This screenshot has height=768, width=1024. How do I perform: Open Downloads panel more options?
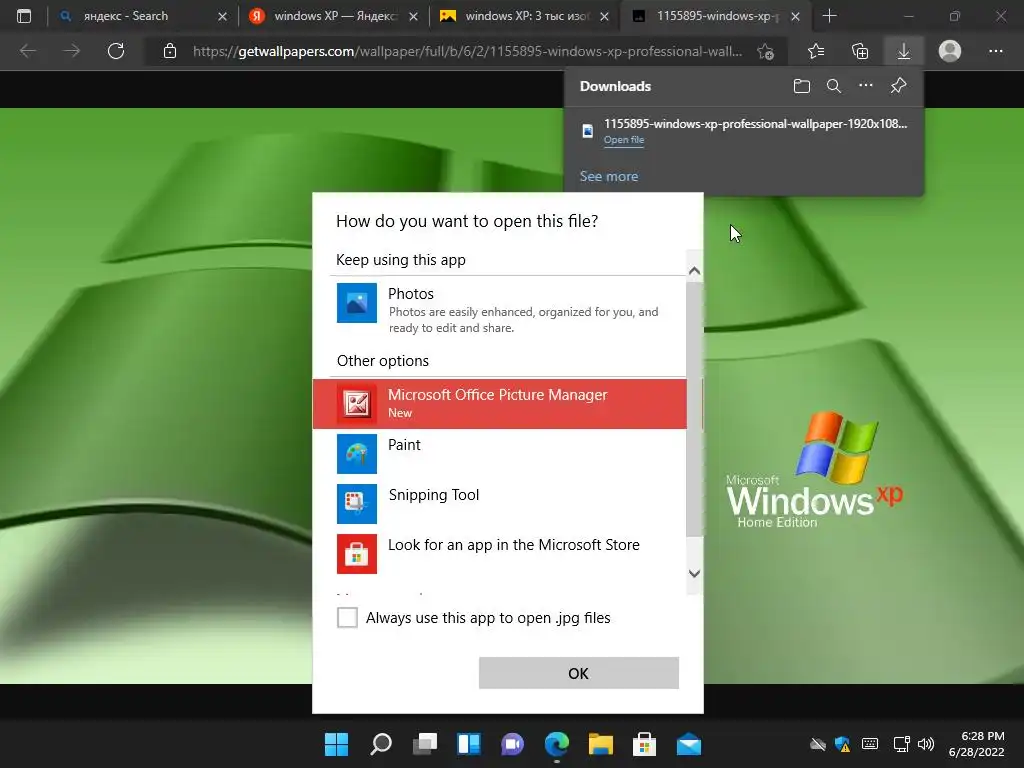866,85
